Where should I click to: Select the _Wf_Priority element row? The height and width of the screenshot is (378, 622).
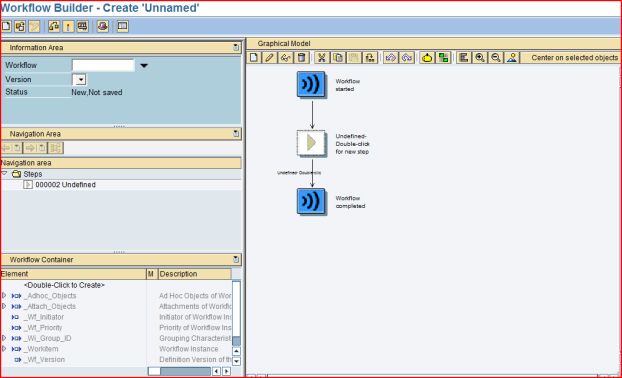(x=43, y=328)
